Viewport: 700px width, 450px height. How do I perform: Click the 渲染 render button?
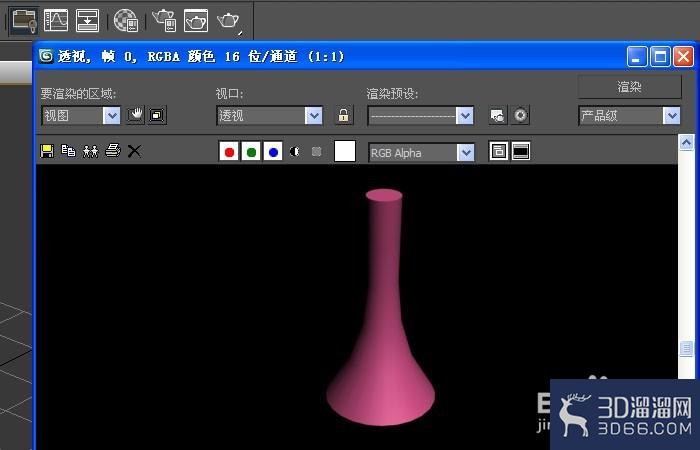pos(629,87)
